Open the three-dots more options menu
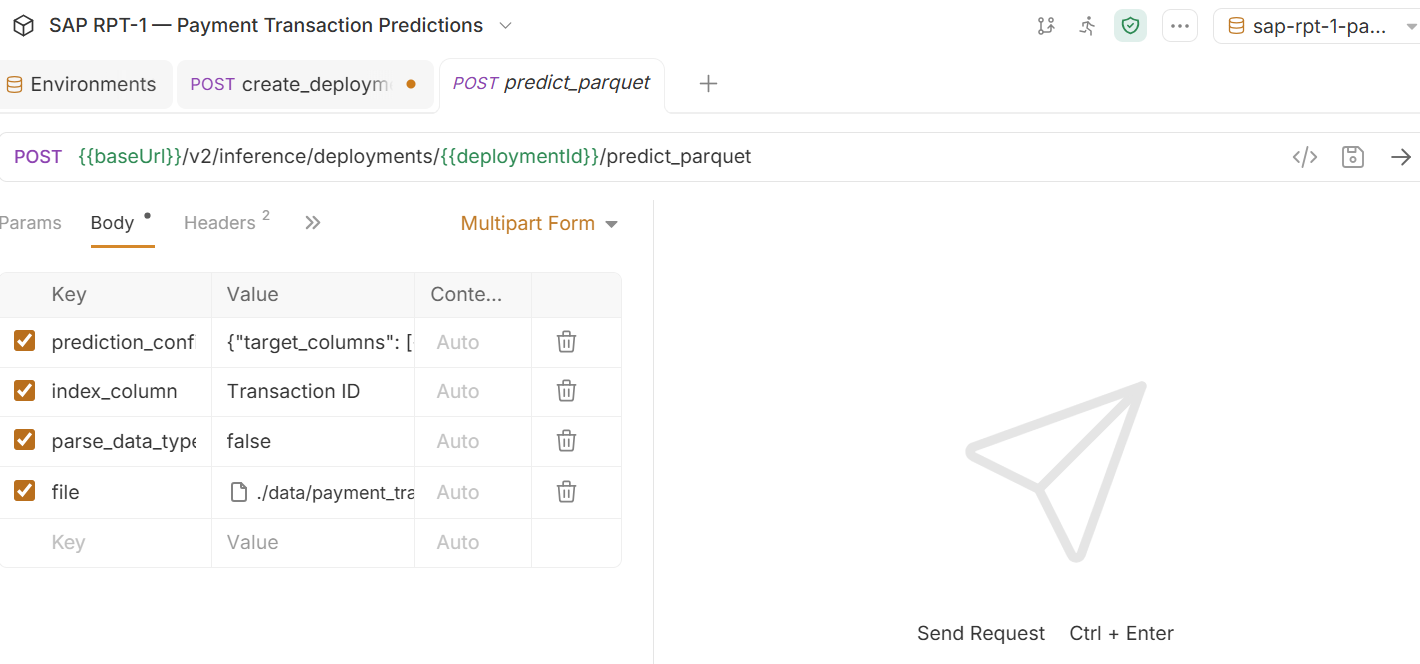Screen dimensions: 1420x664 coord(1180,26)
